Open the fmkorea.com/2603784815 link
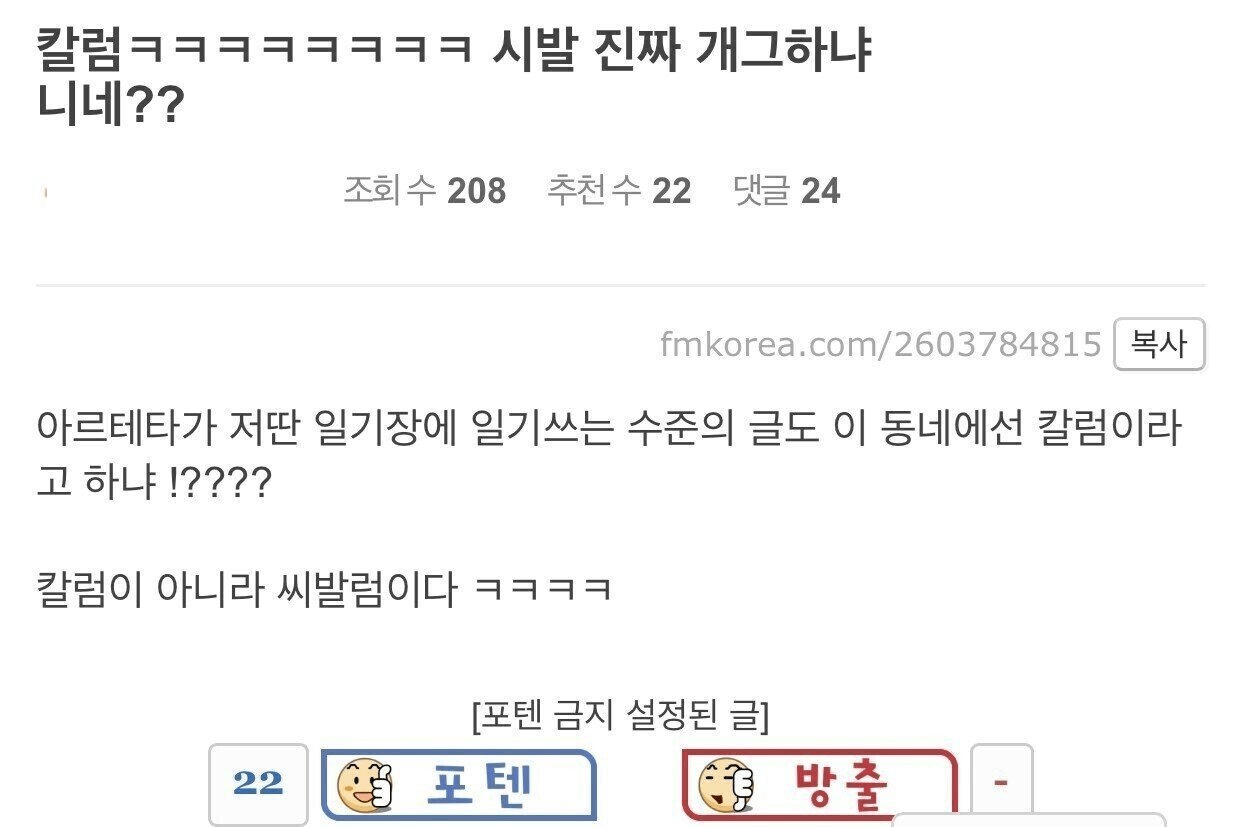1242x827 pixels. [x=881, y=345]
